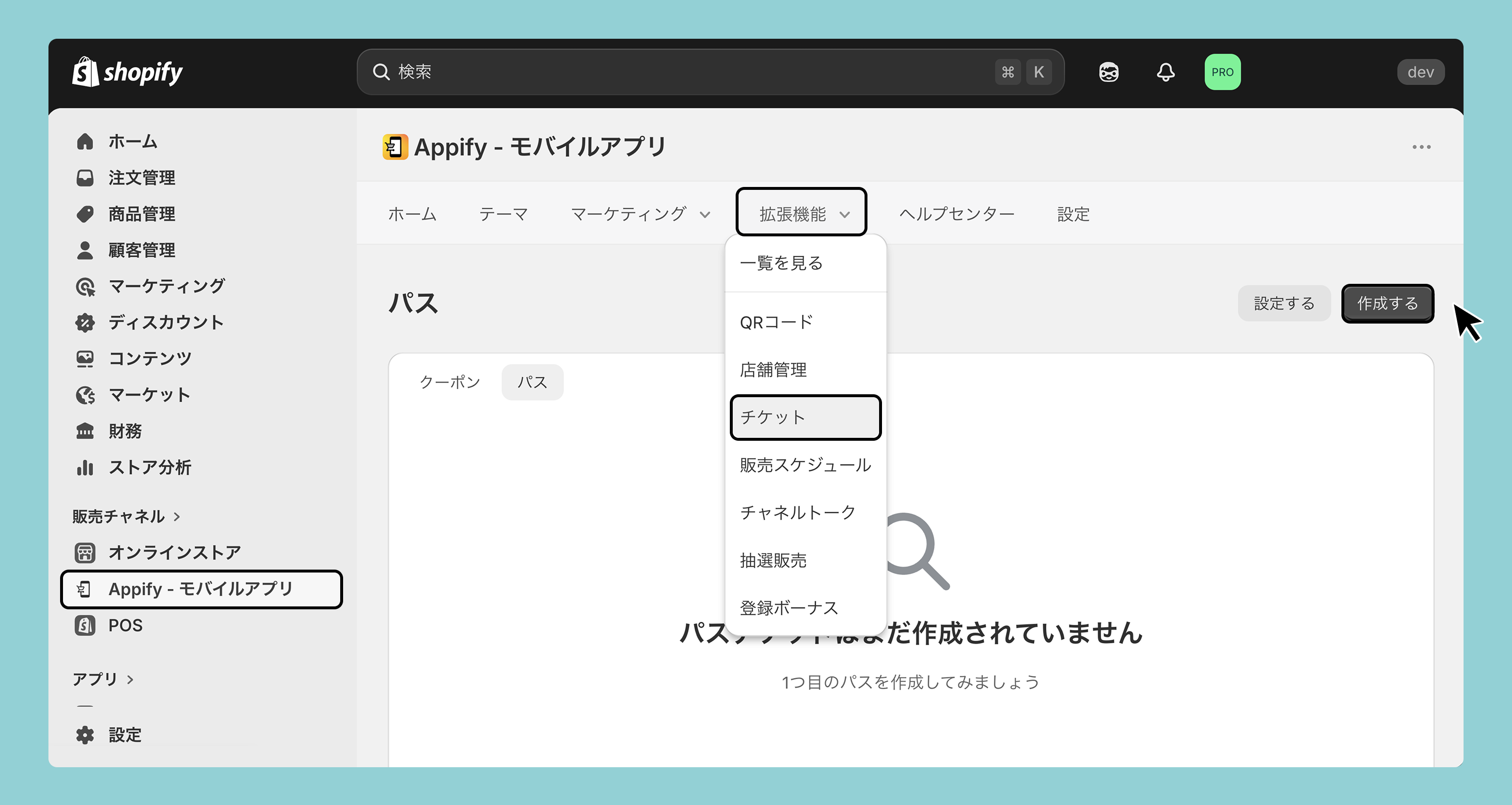Click the 財務 bank icon
This screenshot has height=805, width=1512.
85,431
